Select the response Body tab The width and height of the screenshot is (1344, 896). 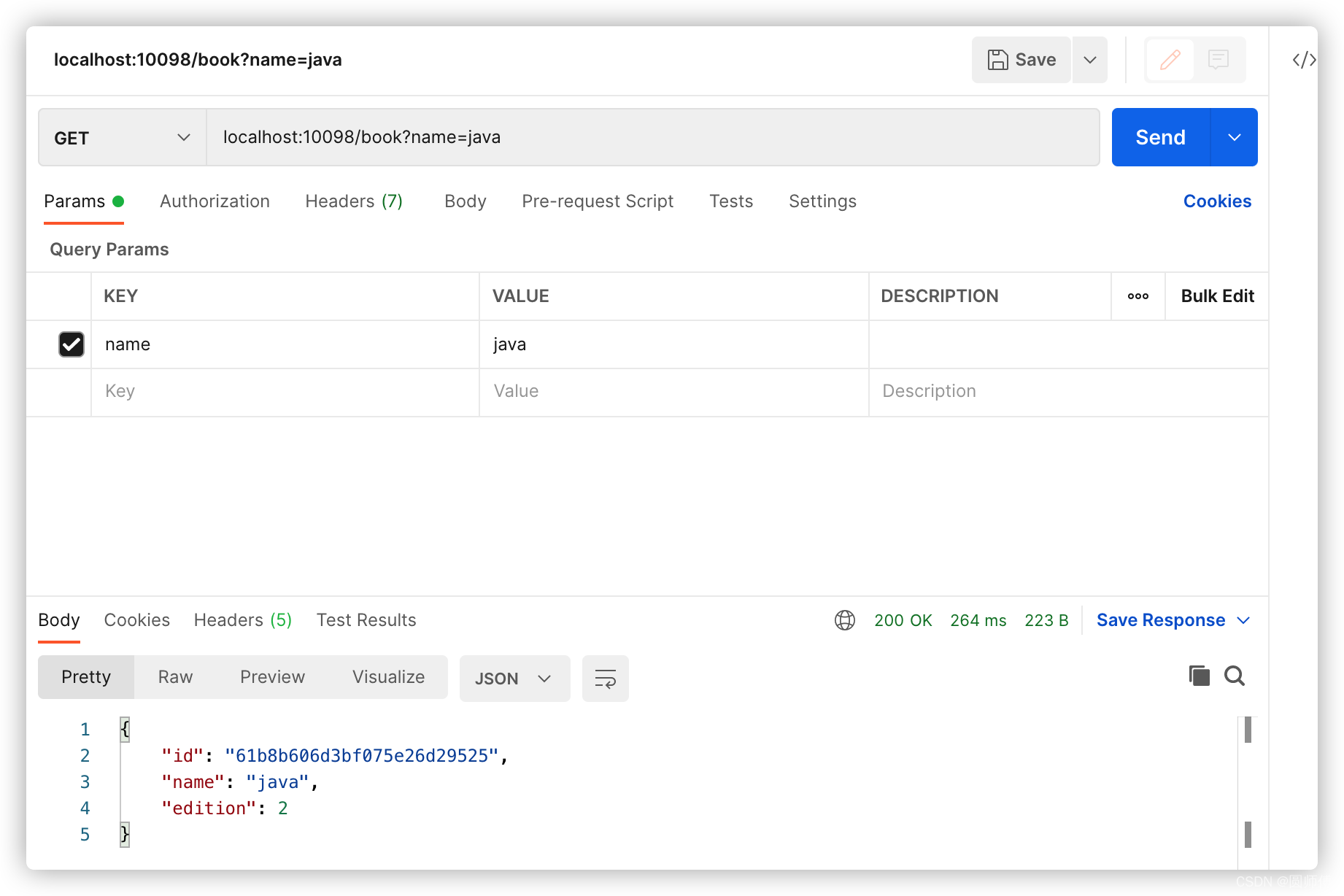click(x=59, y=620)
